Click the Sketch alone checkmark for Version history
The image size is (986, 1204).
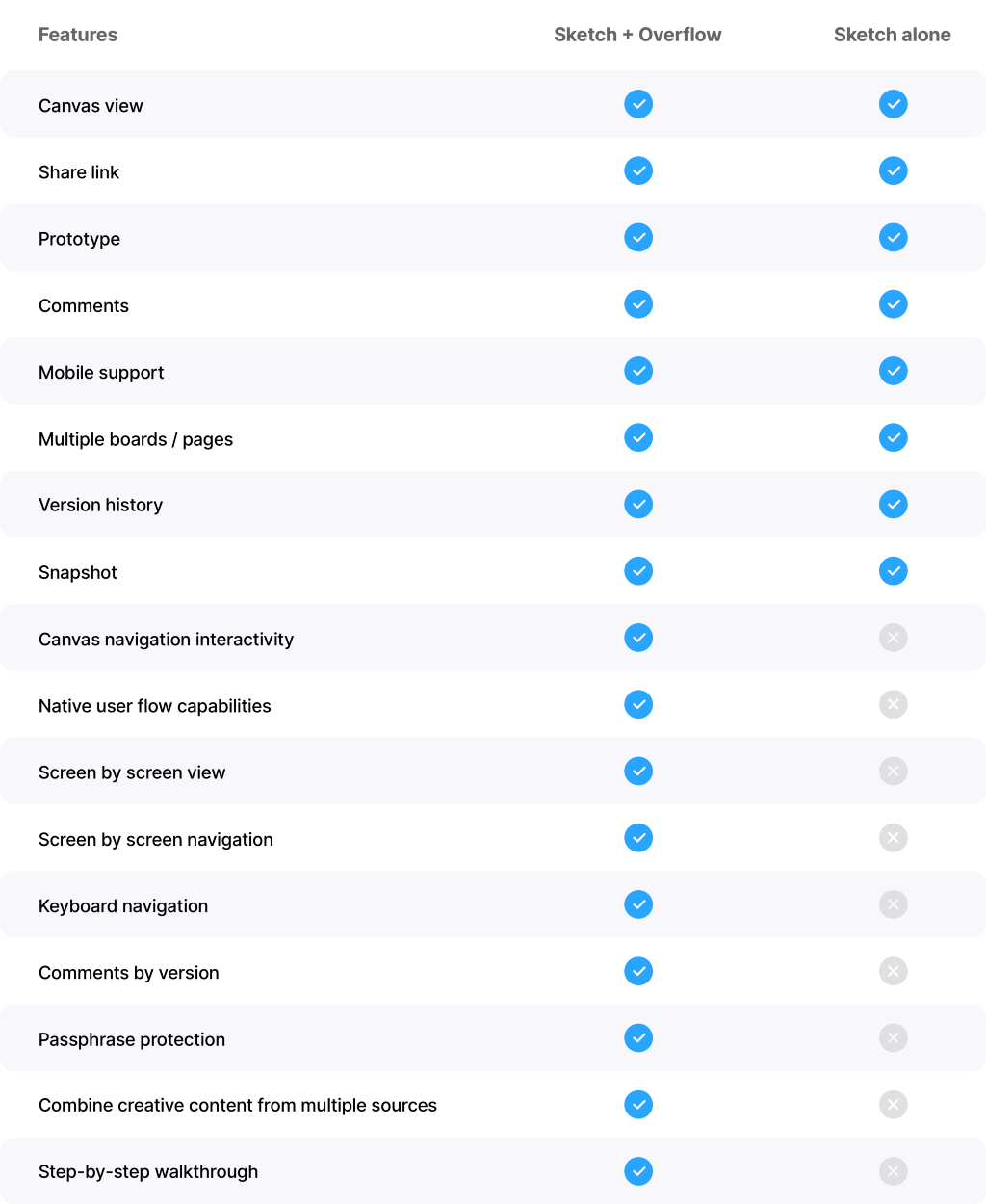[x=894, y=504]
